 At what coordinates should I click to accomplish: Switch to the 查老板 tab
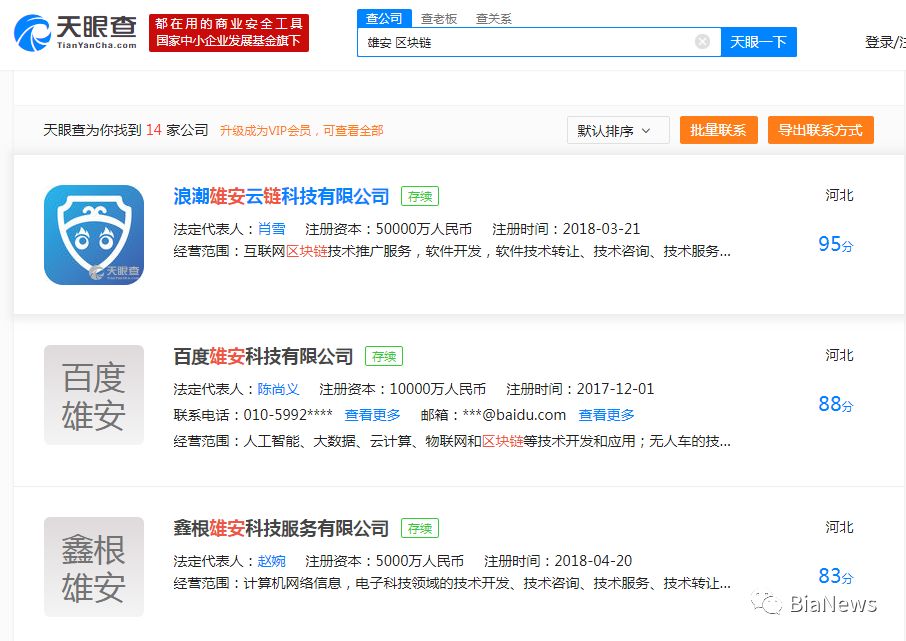tap(439, 18)
